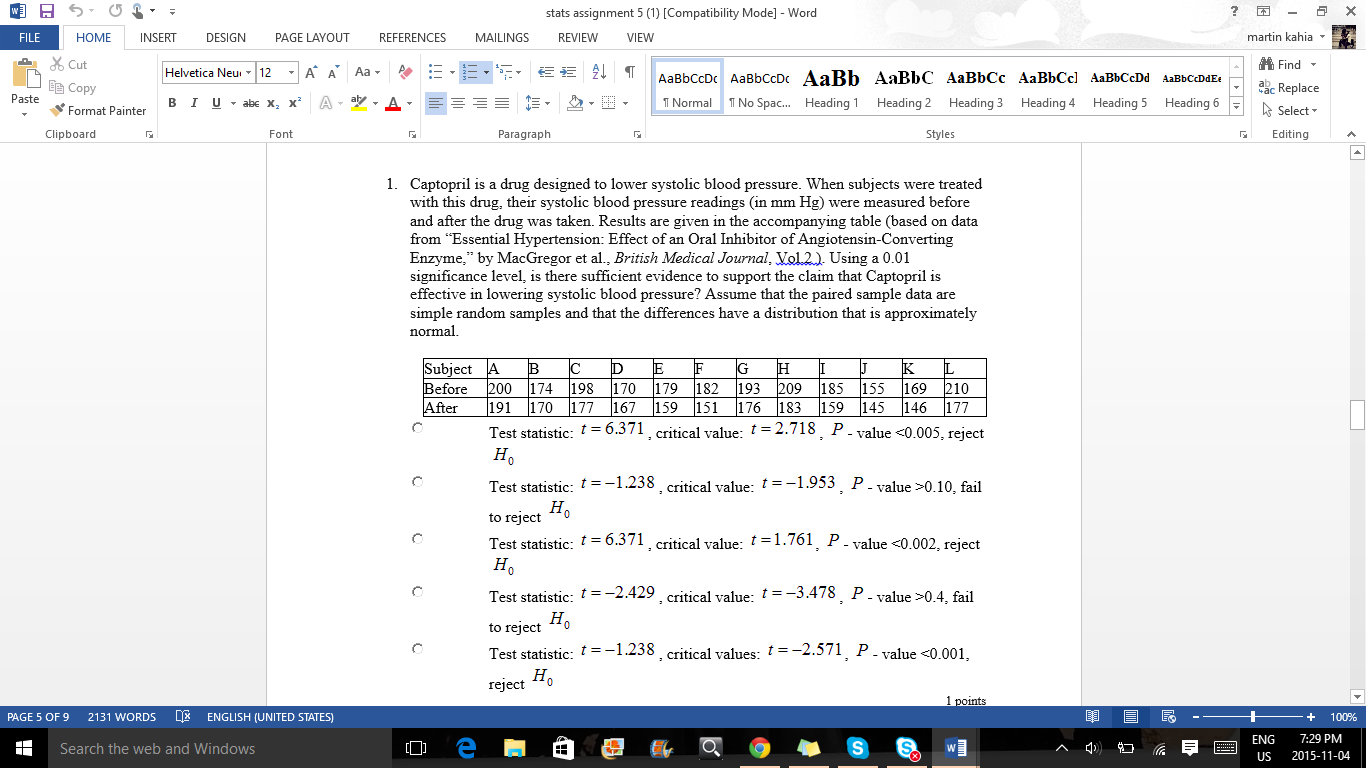Switch to the DESIGN tab
The height and width of the screenshot is (768, 1366).
(x=226, y=37)
